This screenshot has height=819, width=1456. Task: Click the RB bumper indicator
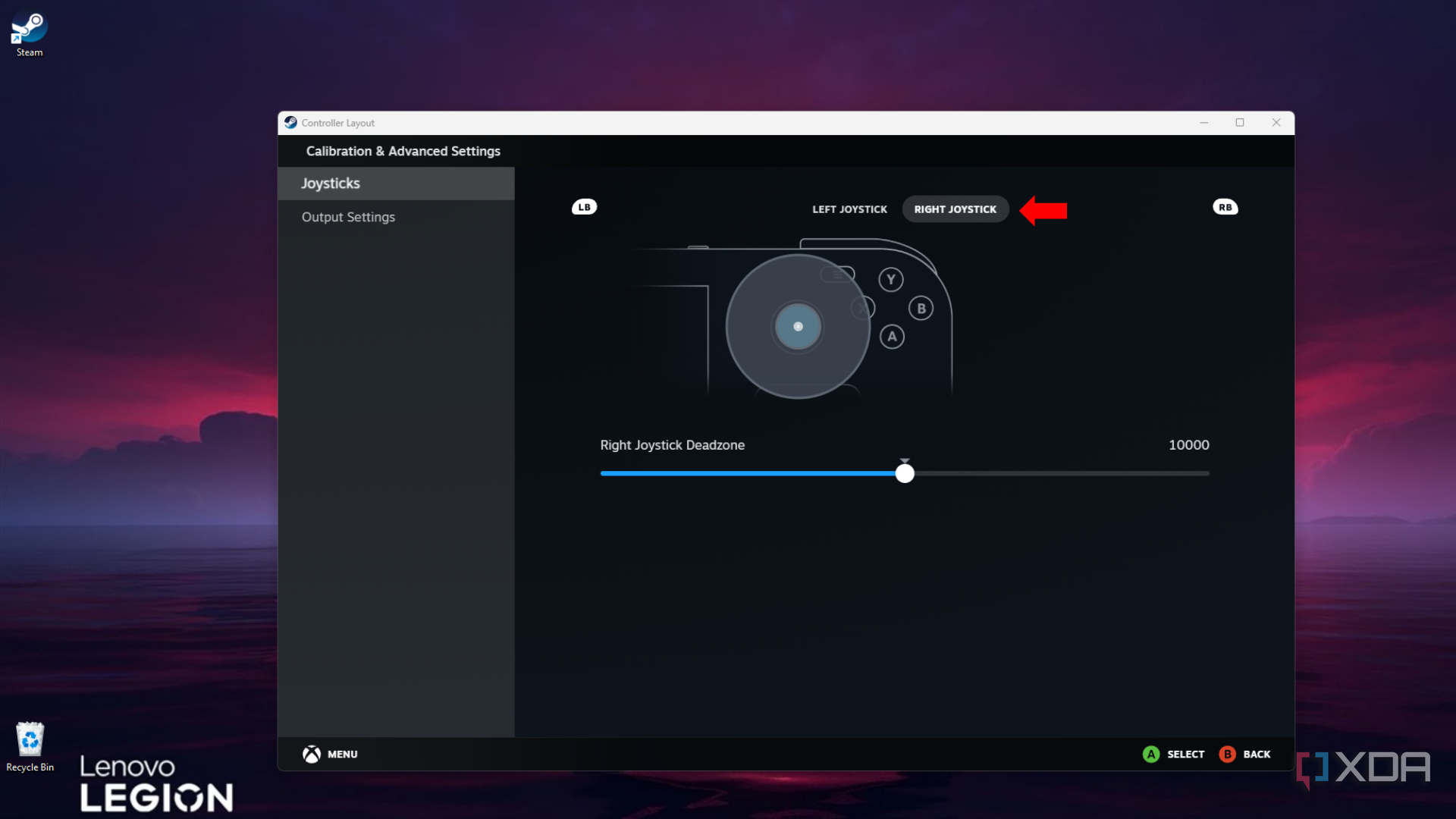(x=1225, y=206)
